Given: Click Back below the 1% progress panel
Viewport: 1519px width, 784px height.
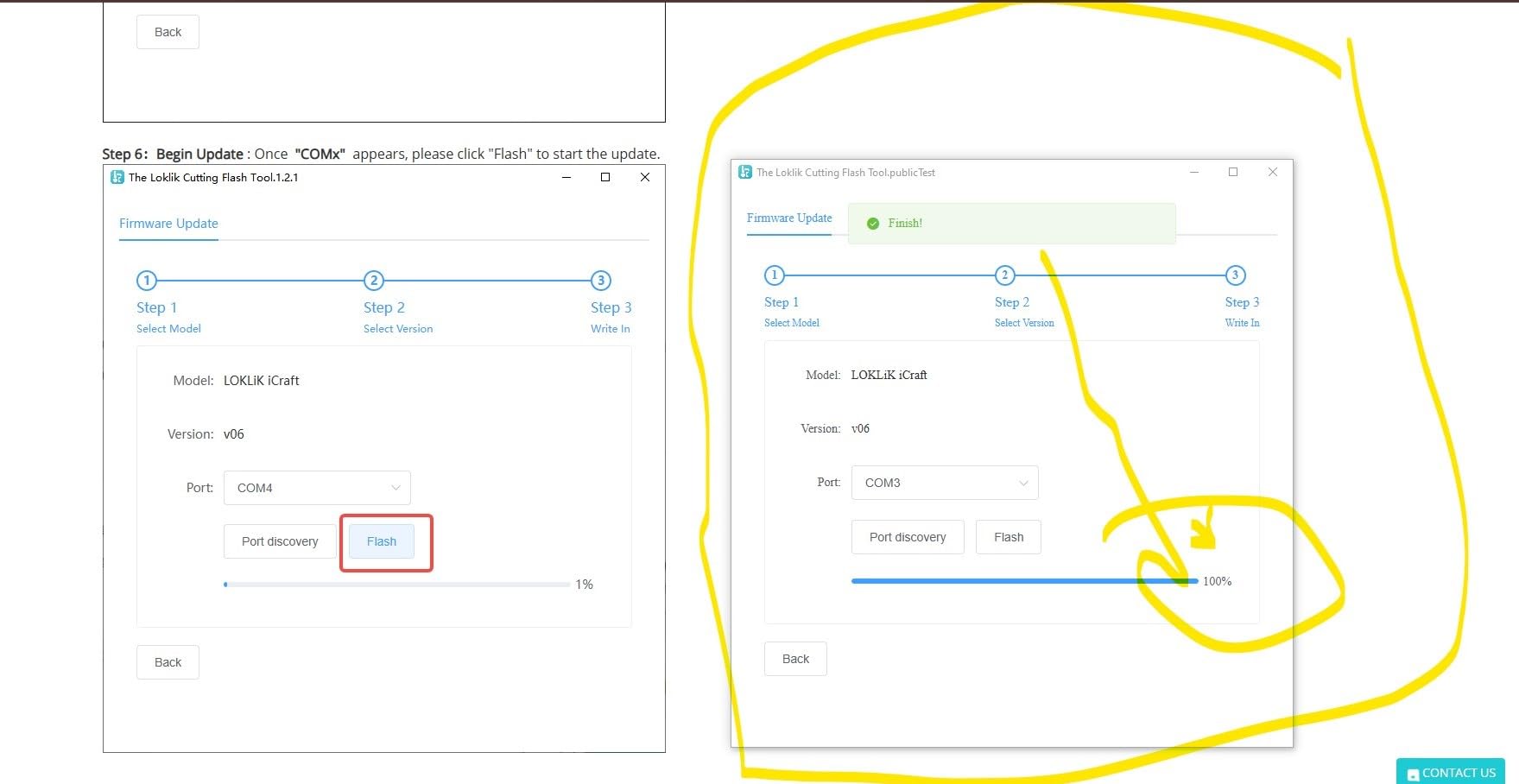Looking at the screenshot, I should [x=168, y=662].
